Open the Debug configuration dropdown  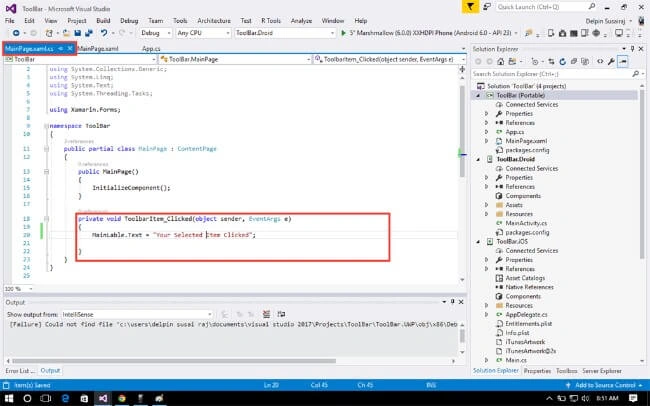click(156, 33)
